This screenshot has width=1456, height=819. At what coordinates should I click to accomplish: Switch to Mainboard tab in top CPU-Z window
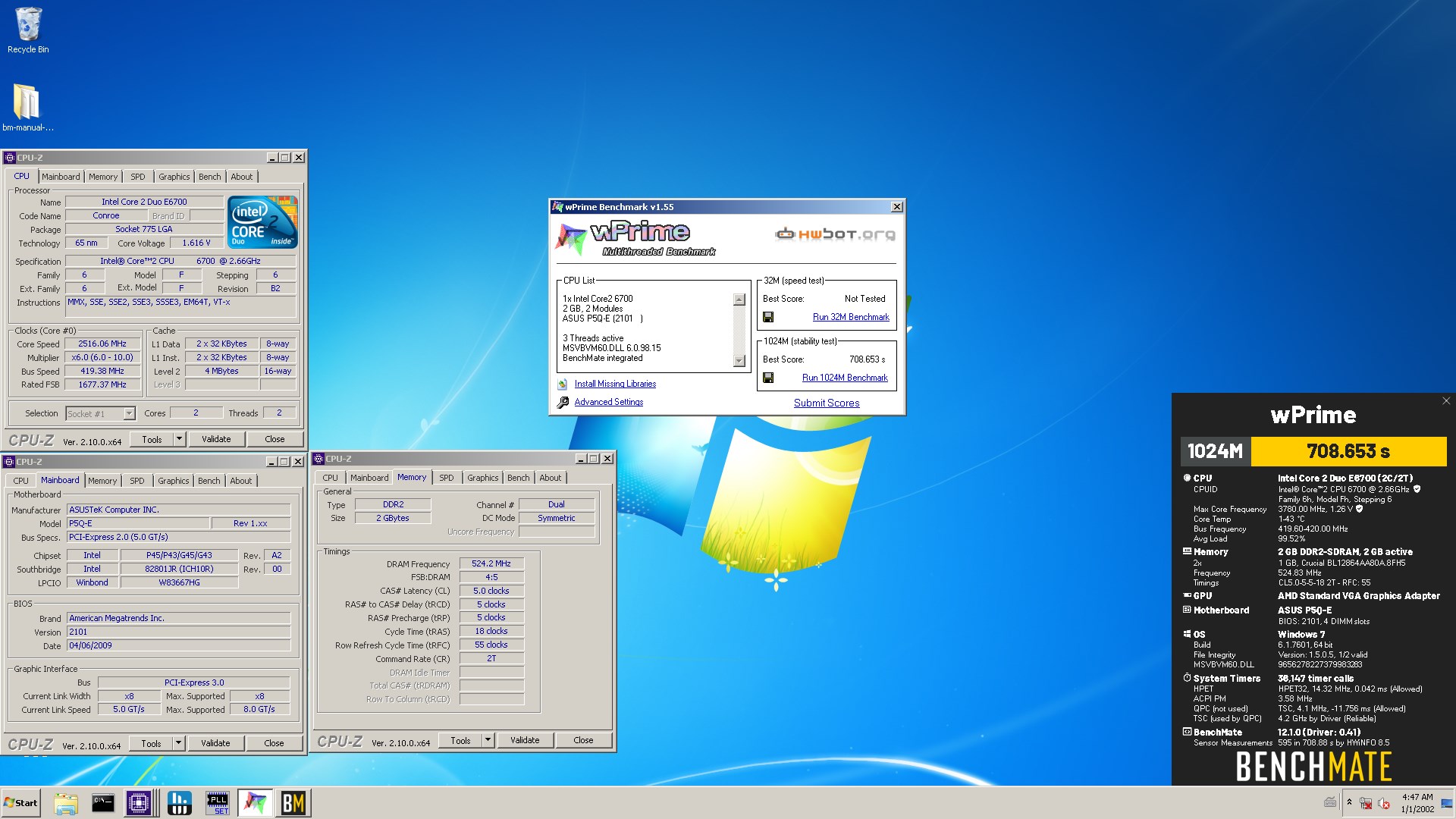coord(61,177)
